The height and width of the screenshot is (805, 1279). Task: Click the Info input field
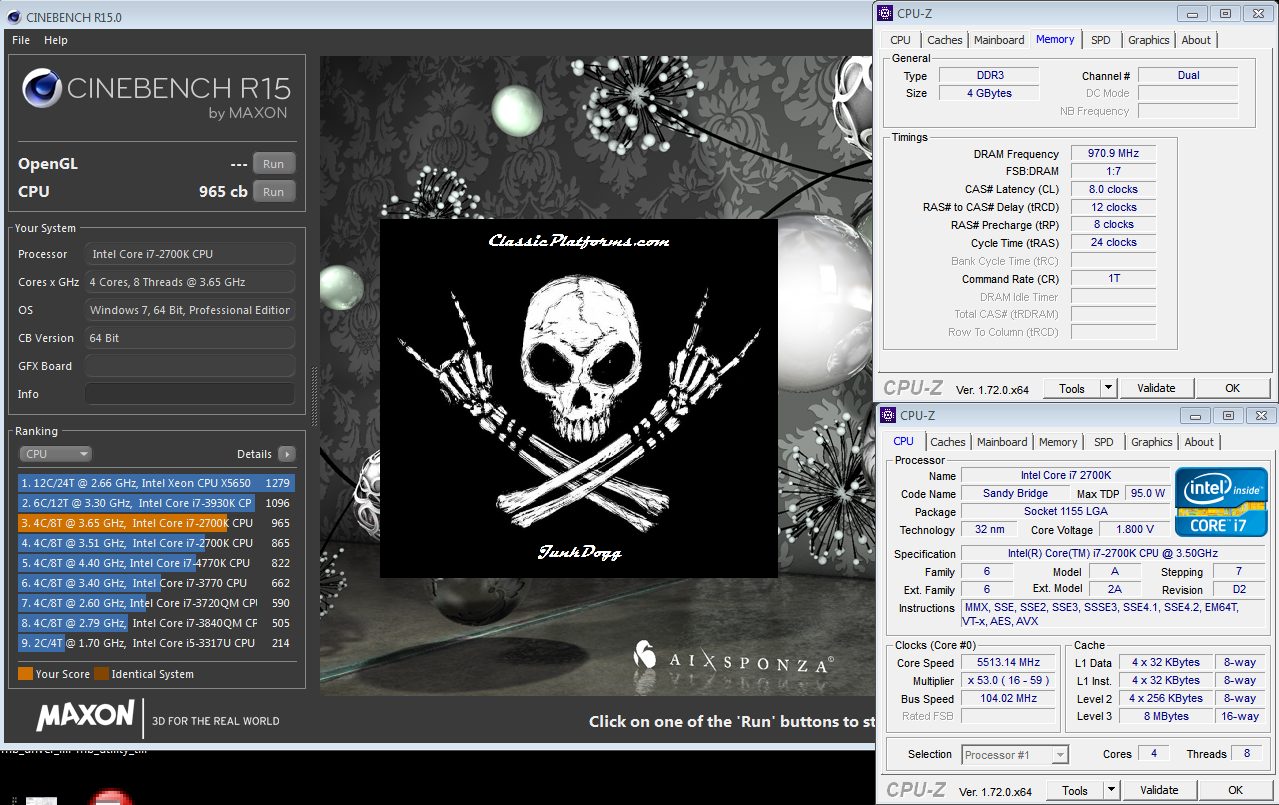pos(190,394)
